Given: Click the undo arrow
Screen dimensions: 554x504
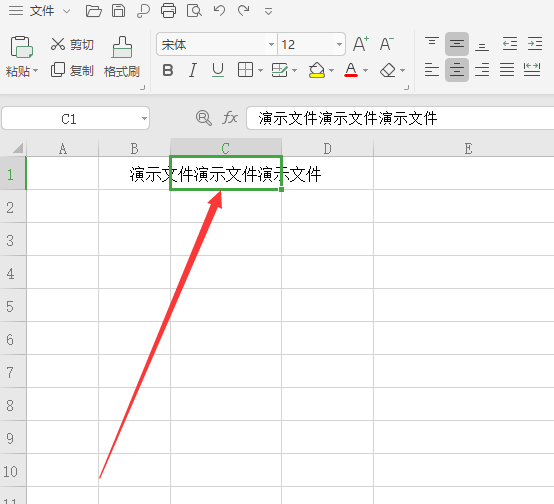Looking at the screenshot, I should click(x=219, y=11).
